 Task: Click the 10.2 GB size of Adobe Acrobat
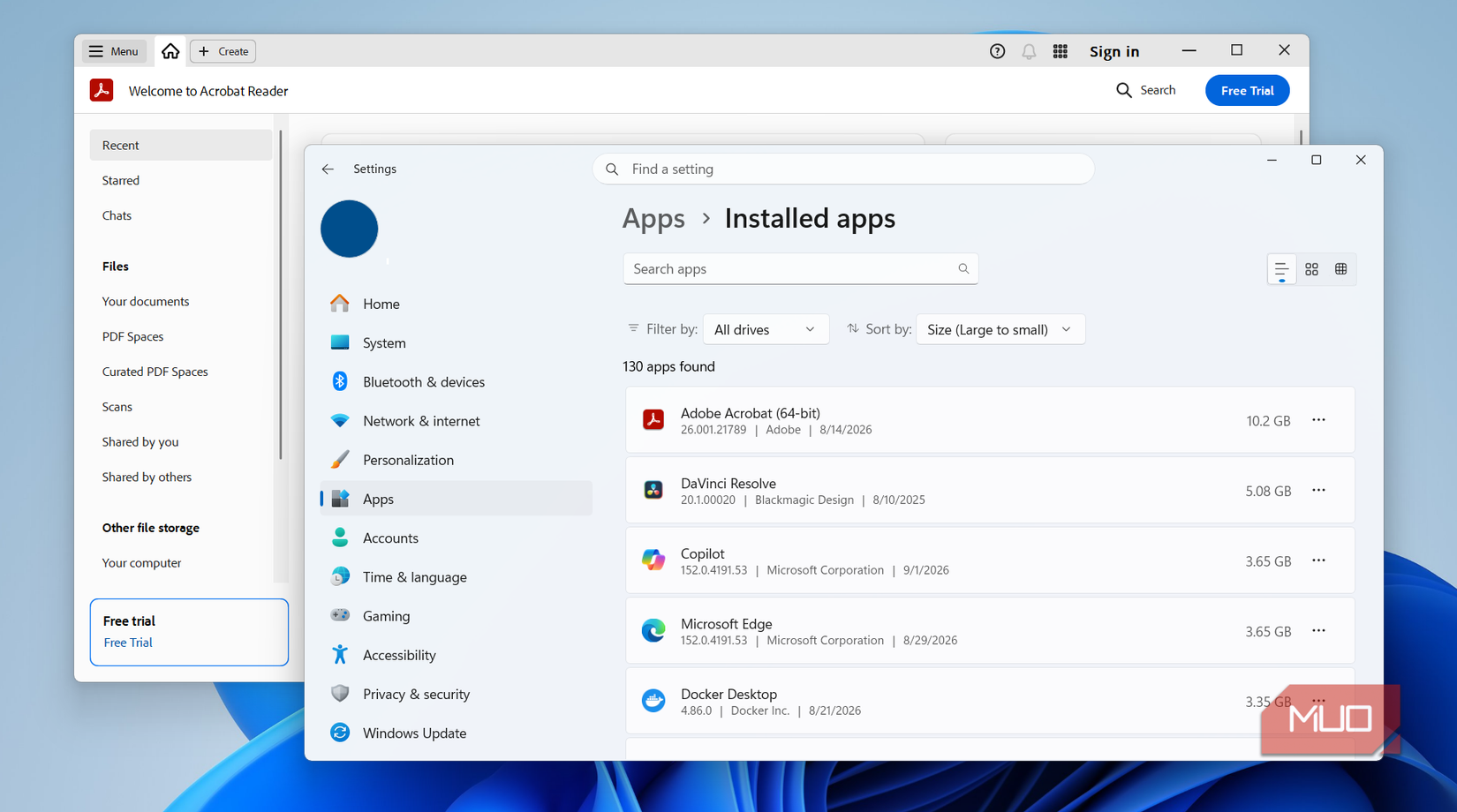(1268, 421)
